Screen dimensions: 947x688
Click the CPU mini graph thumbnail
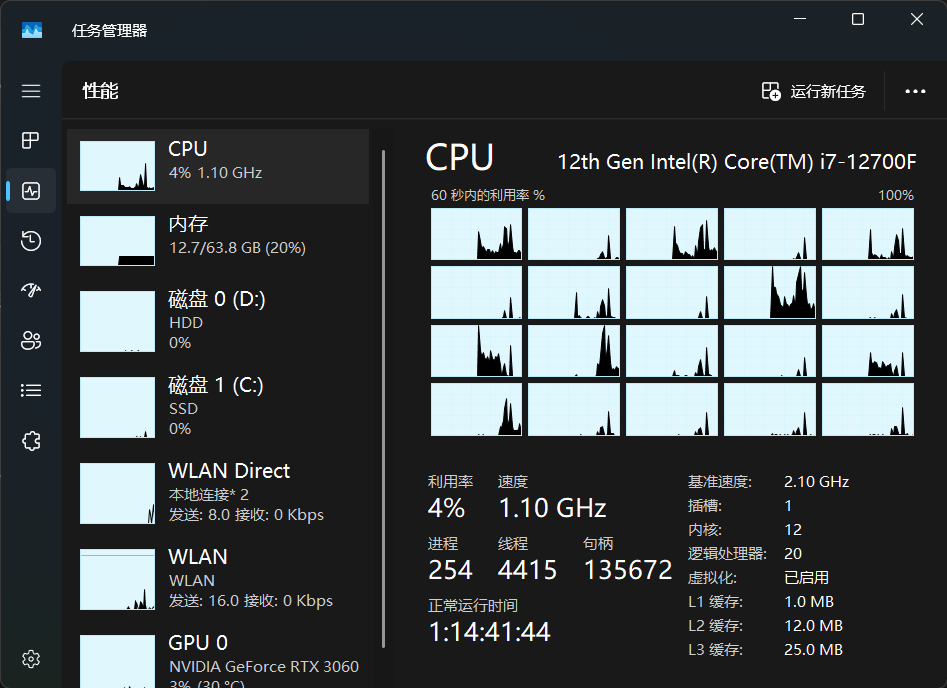point(117,166)
